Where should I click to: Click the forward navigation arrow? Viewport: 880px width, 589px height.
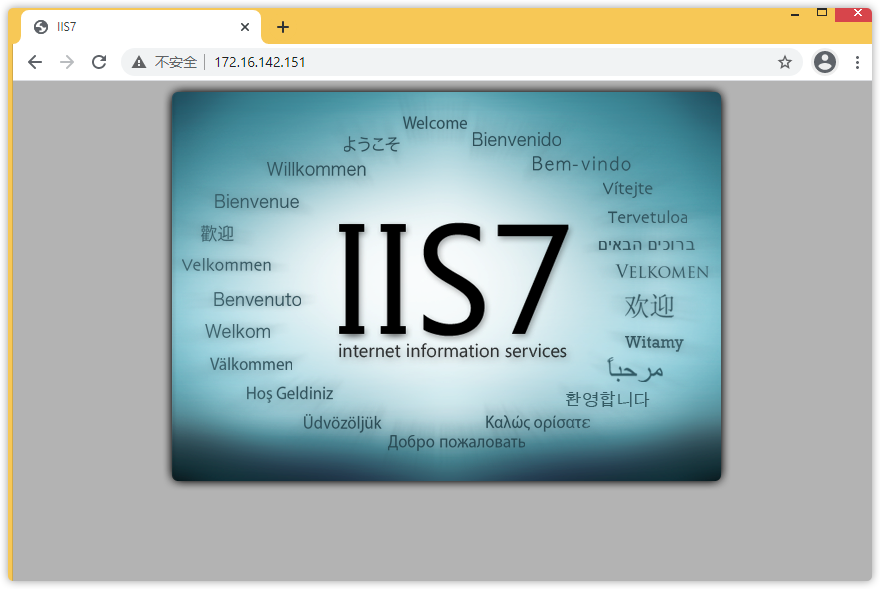(67, 62)
